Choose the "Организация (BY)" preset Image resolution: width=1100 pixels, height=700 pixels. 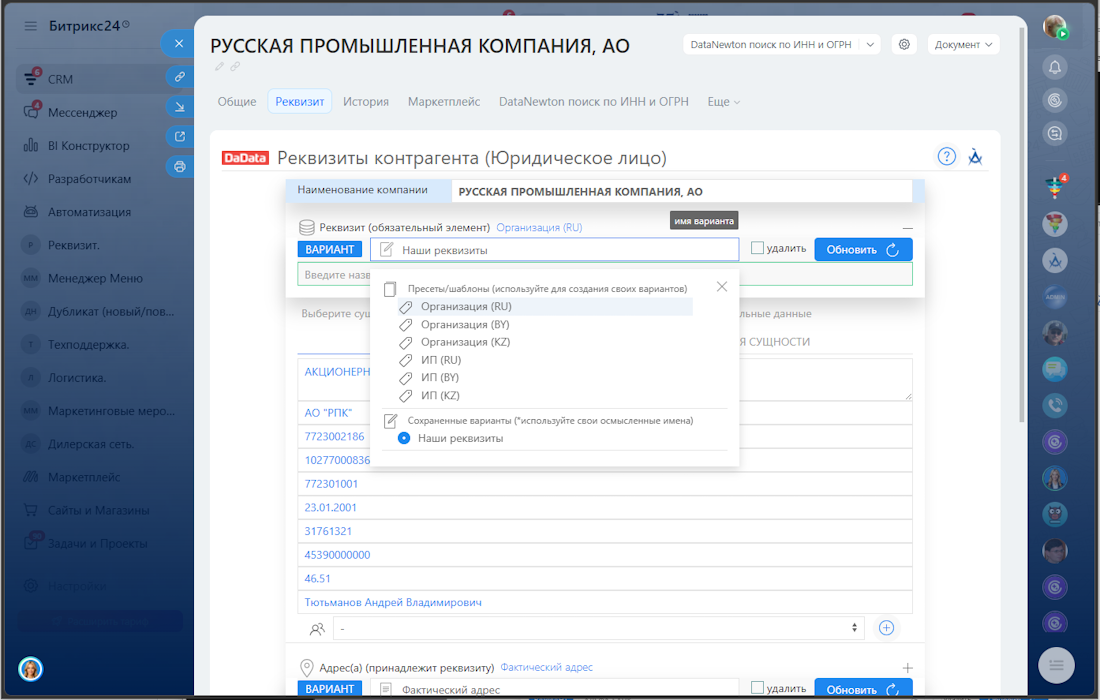click(466, 324)
